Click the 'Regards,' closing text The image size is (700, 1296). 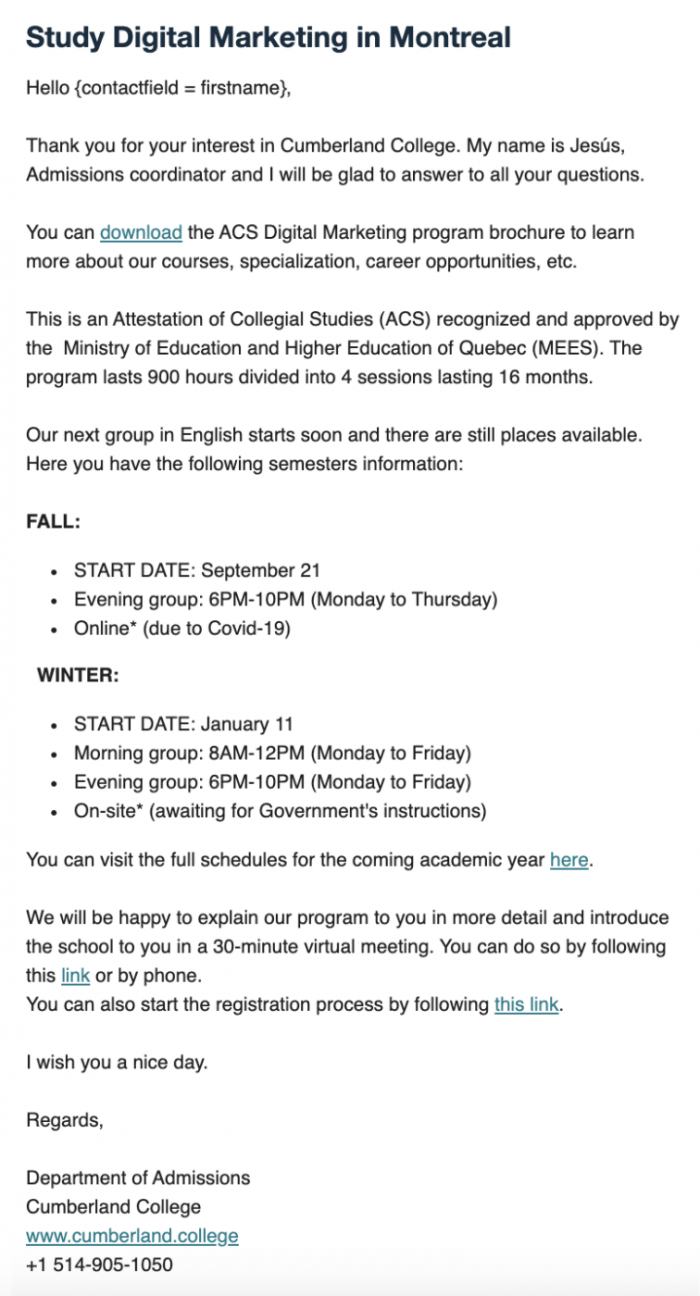coord(64,1120)
